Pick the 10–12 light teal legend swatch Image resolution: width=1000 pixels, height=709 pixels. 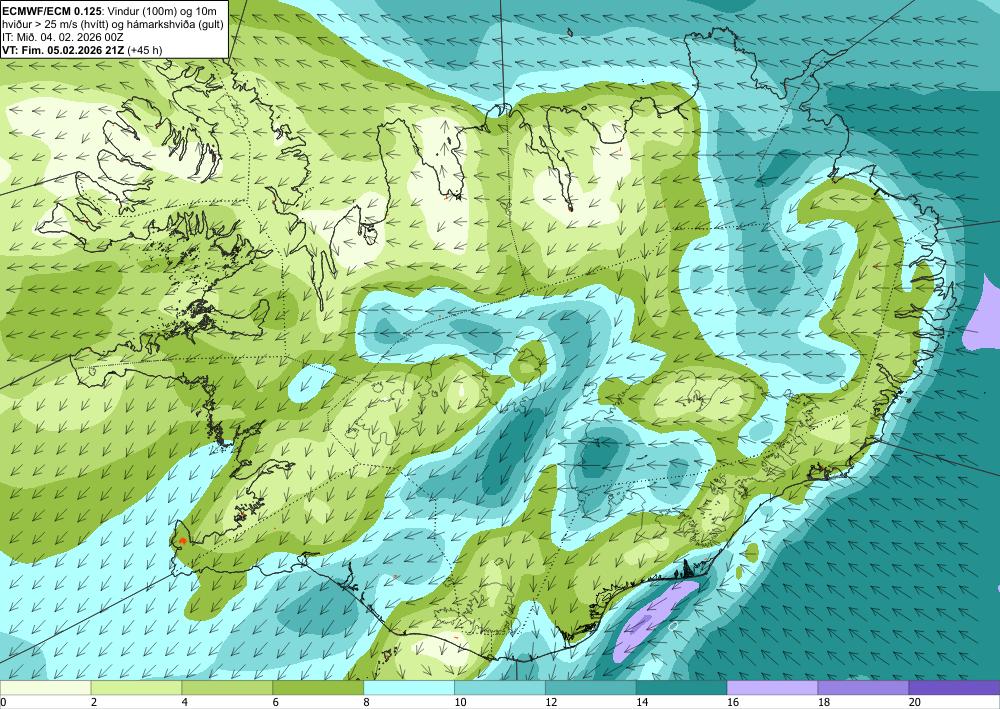pos(499,688)
